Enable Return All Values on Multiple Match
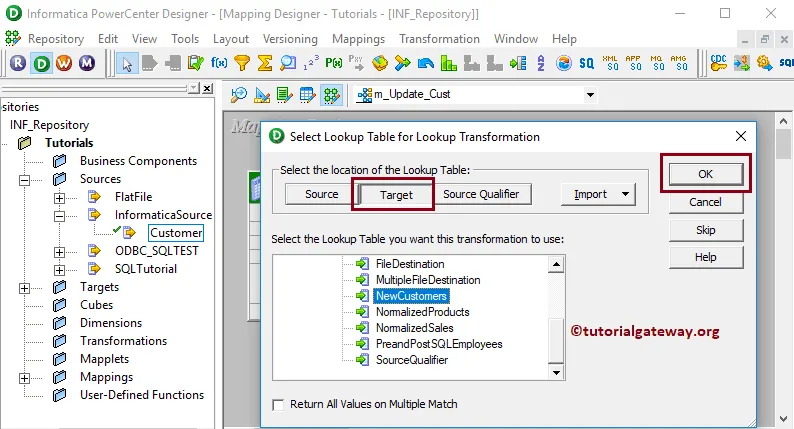 click(278, 405)
